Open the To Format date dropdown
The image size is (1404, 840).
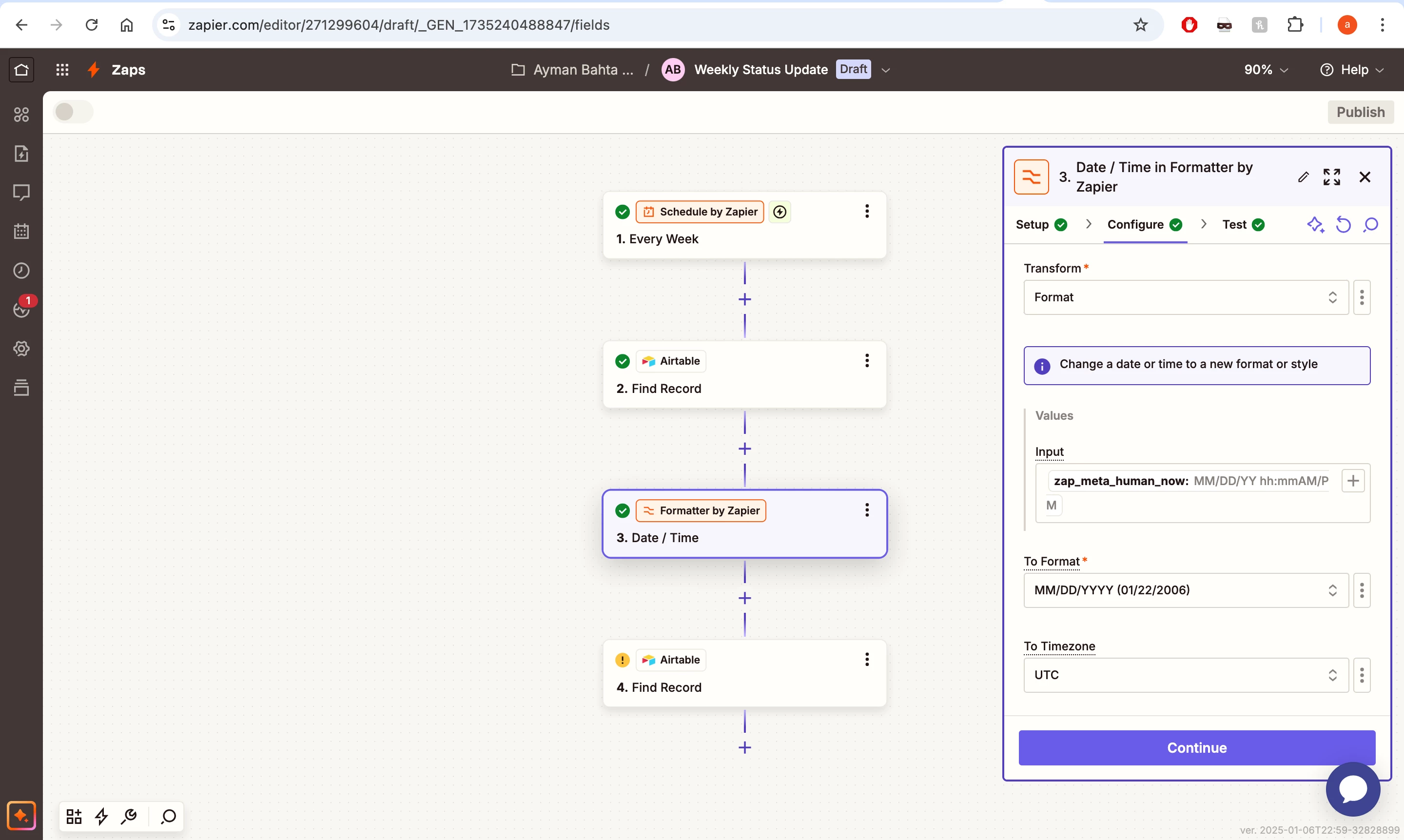(x=1185, y=590)
